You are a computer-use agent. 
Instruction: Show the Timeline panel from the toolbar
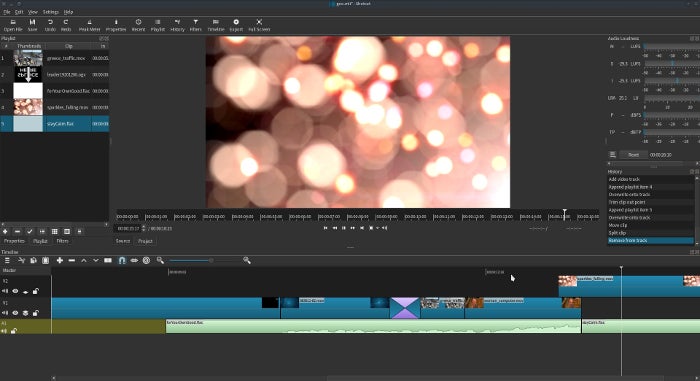(216, 25)
